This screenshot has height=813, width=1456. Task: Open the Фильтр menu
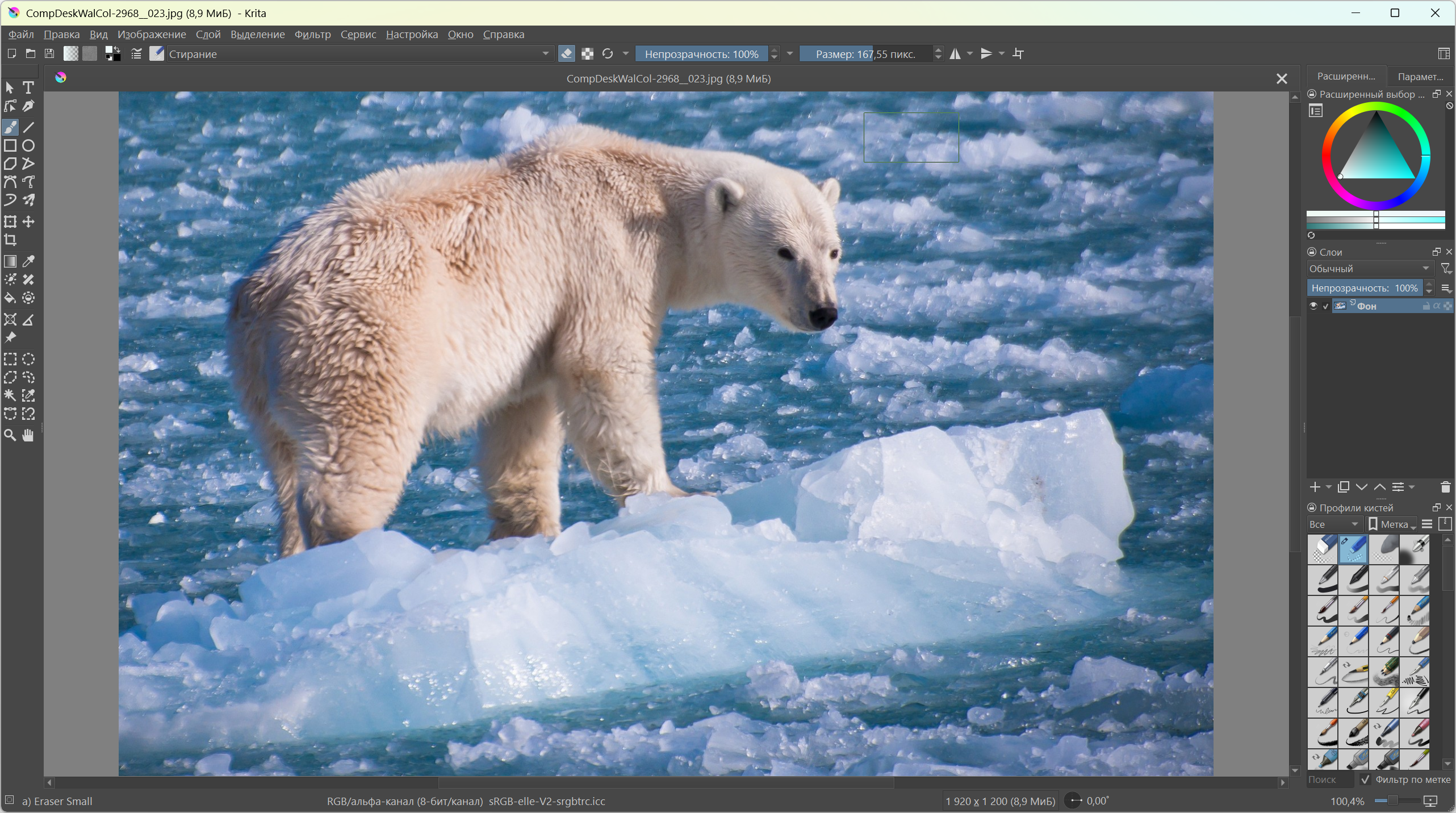click(312, 35)
